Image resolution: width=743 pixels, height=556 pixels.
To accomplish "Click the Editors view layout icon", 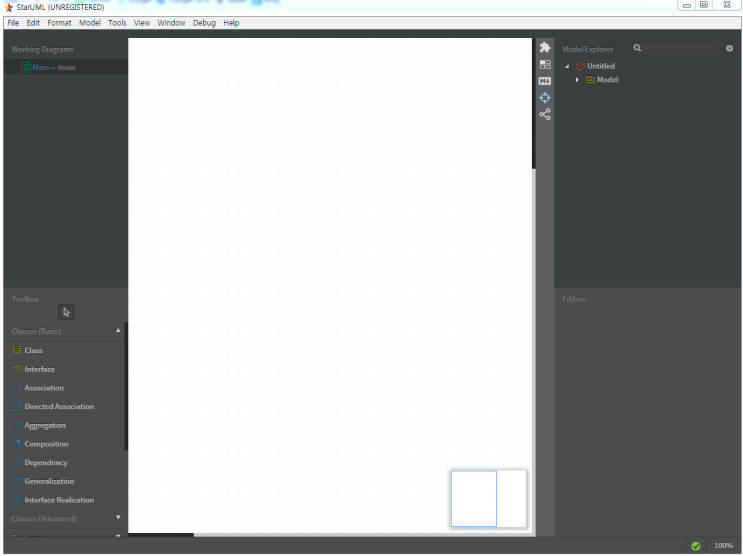I will click(545, 64).
